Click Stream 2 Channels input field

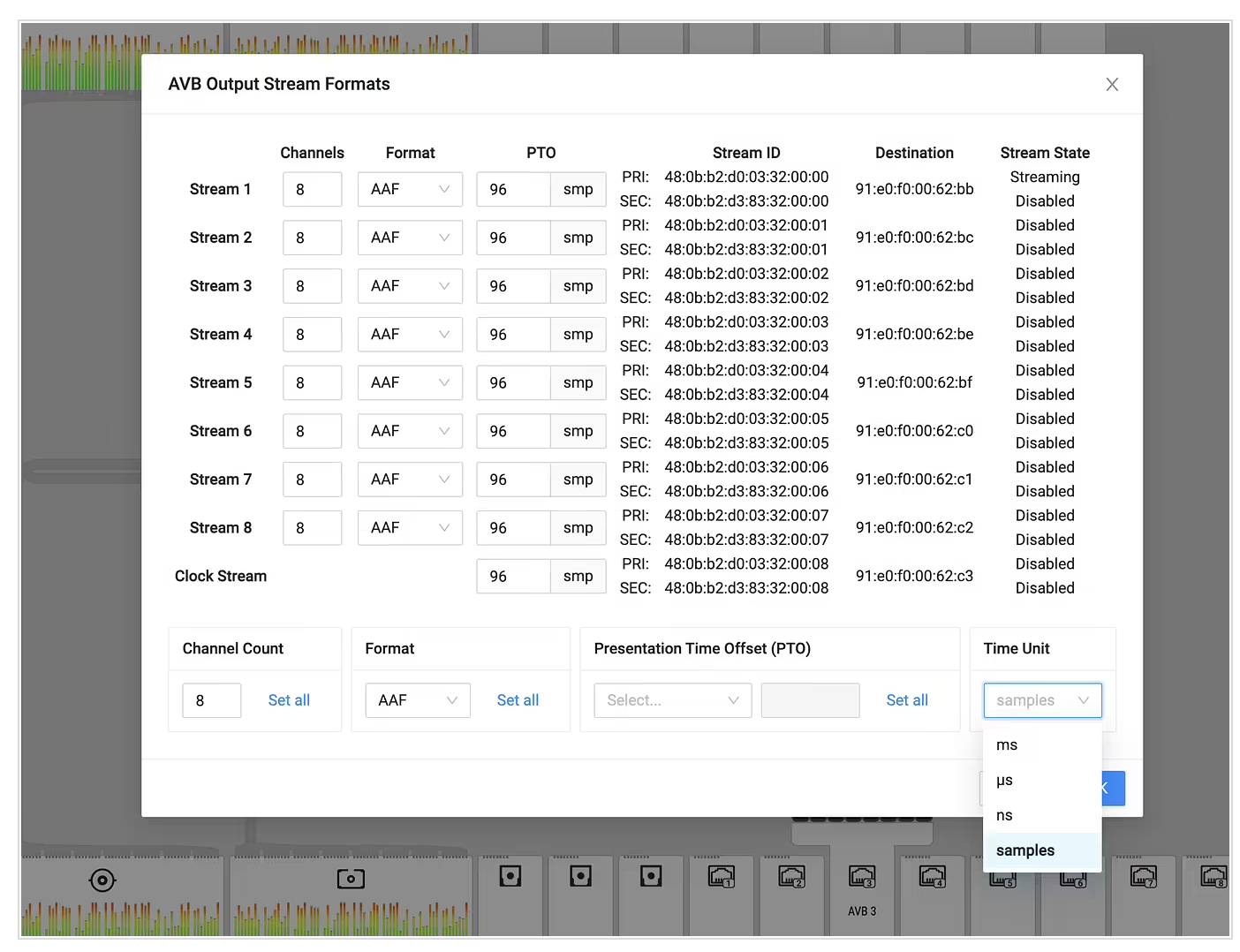[x=313, y=238]
